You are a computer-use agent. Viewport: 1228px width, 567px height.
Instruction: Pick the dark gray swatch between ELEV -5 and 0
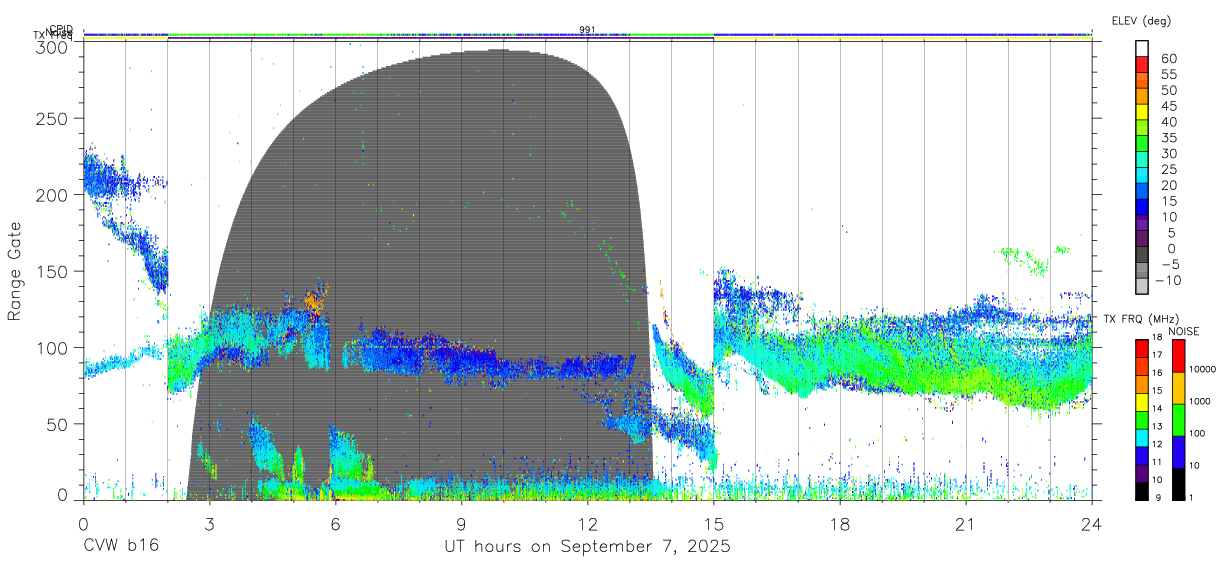[1142, 255]
